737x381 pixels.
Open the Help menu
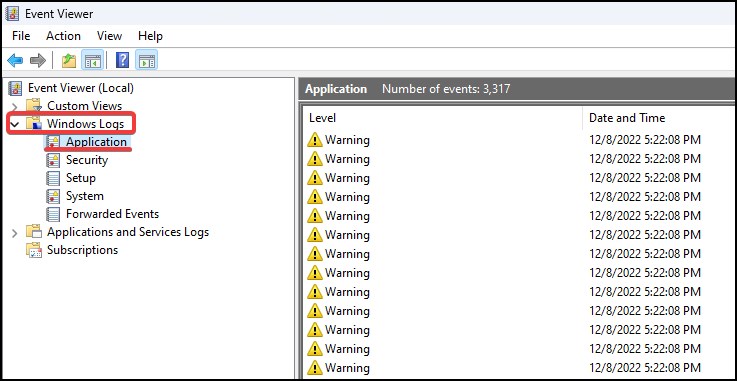tap(150, 36)
